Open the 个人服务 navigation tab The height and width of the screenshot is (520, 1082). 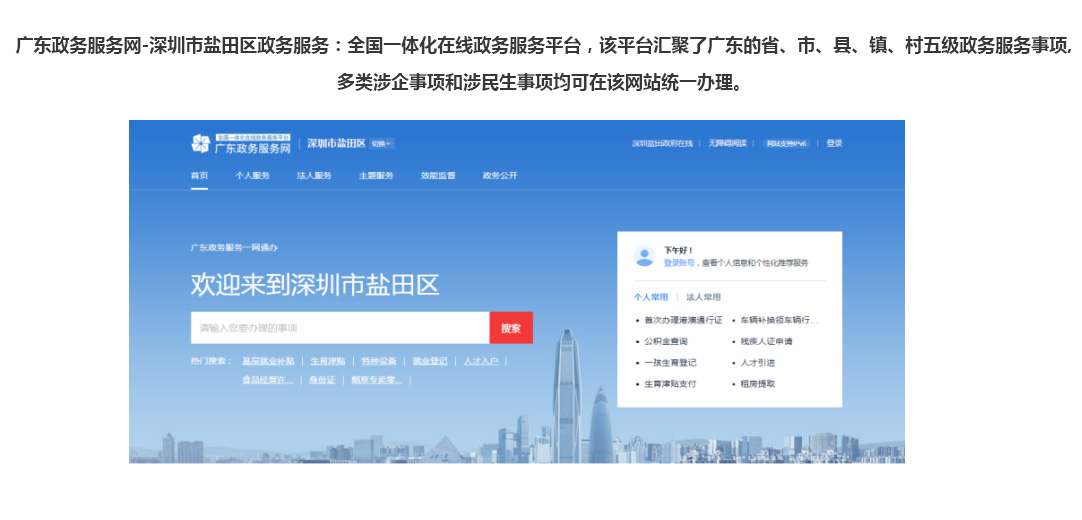(252, 176)
